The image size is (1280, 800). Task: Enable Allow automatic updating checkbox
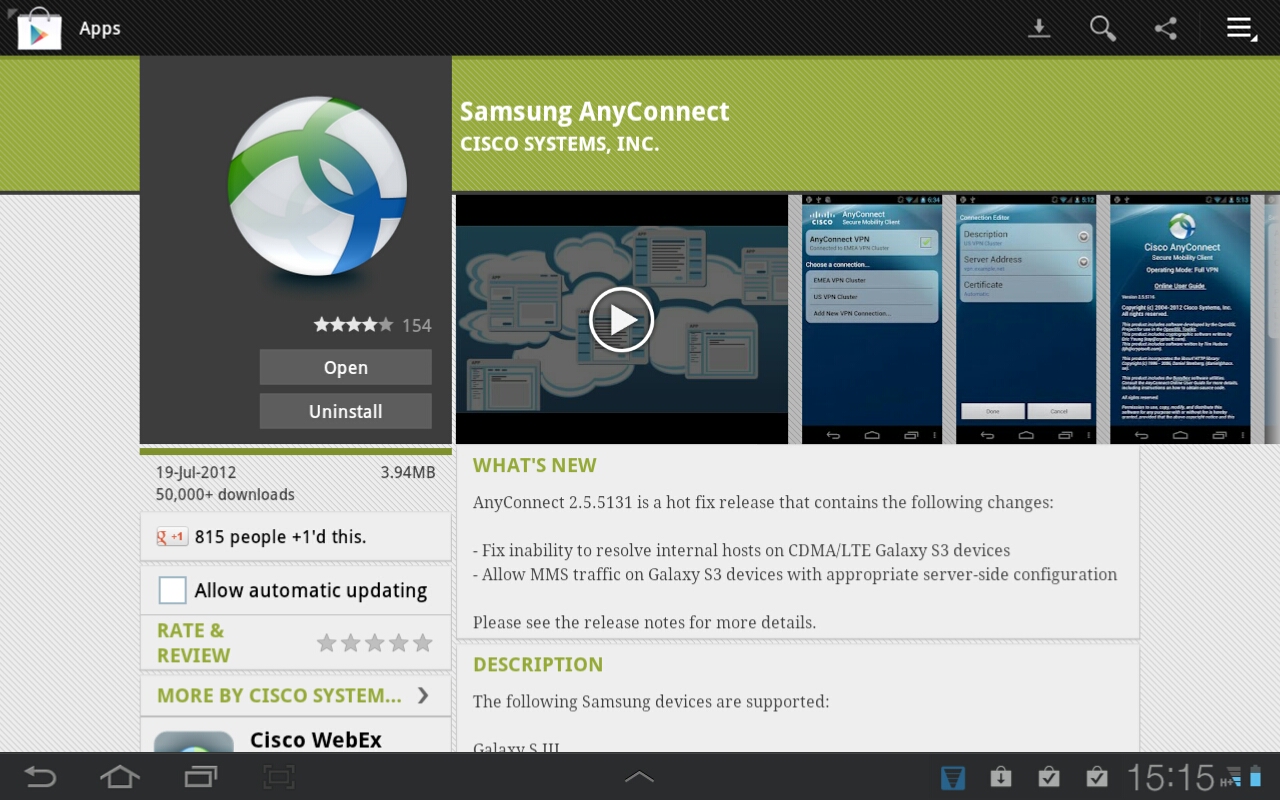click(173, 591)
